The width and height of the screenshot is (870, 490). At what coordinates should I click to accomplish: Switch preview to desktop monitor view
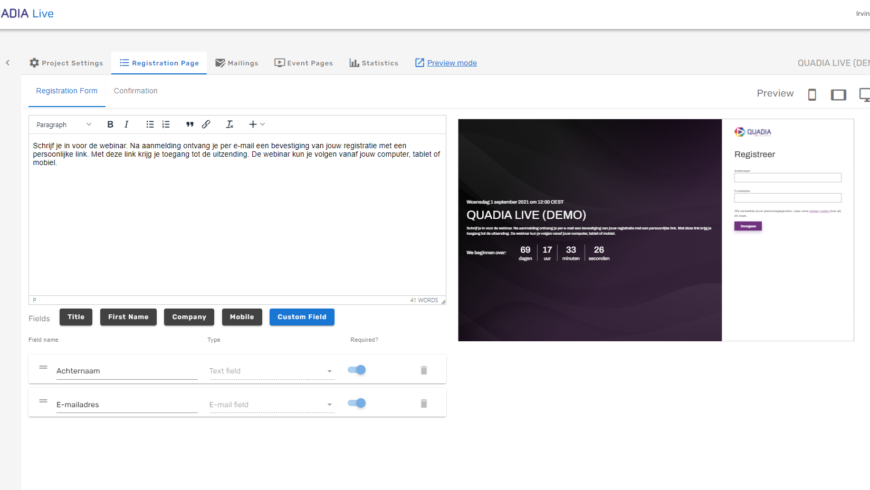pyautogui.click(x=864, y=95)
